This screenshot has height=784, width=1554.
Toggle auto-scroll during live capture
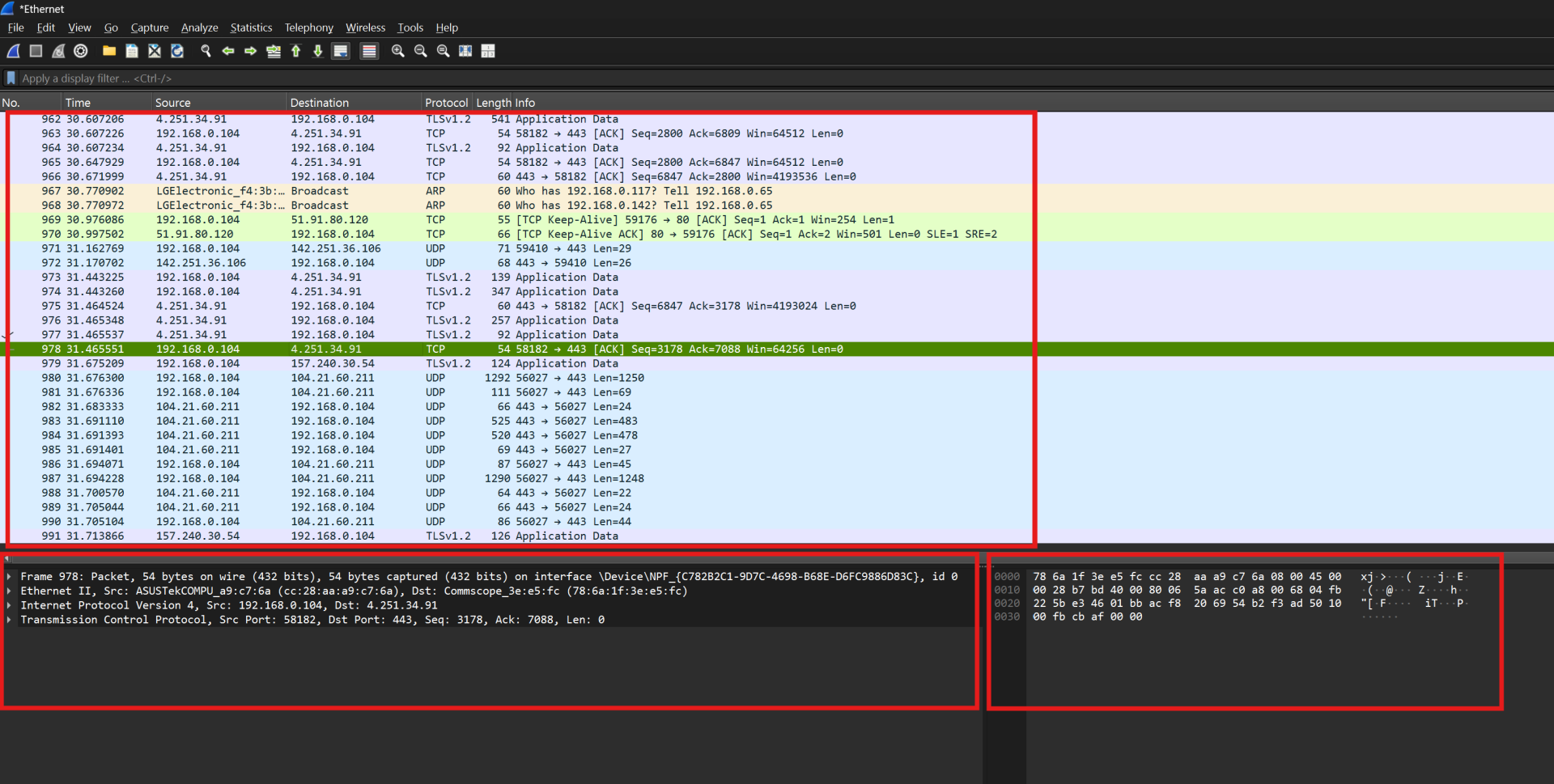[341, 51]
